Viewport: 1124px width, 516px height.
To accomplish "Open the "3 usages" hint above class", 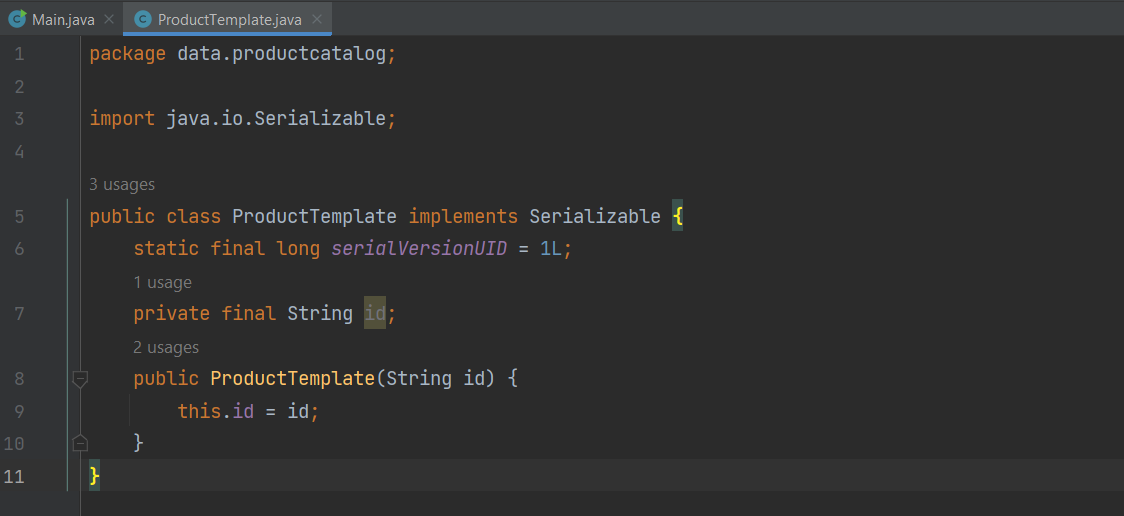I will 122,184.
